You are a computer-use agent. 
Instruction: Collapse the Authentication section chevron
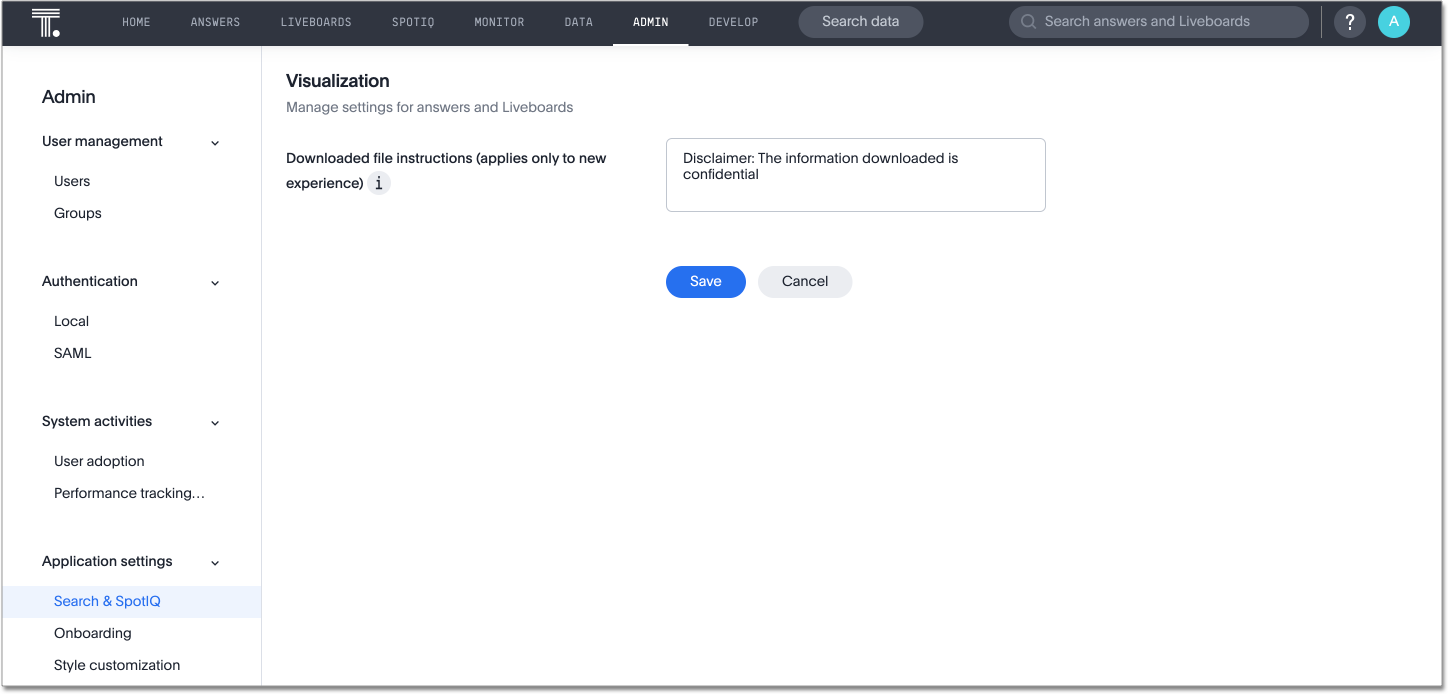coord(215,283)
